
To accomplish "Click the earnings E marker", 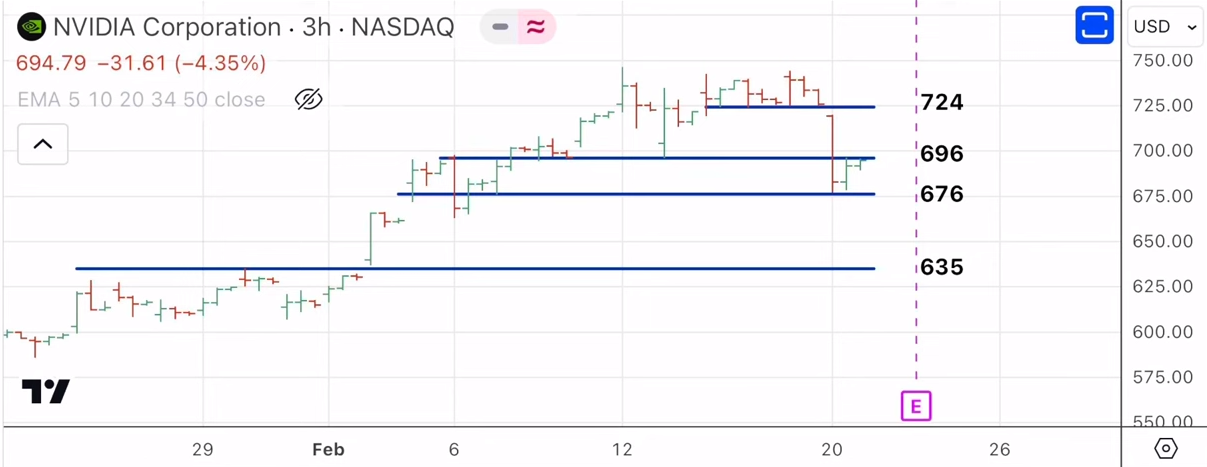I will pos(915,405).
